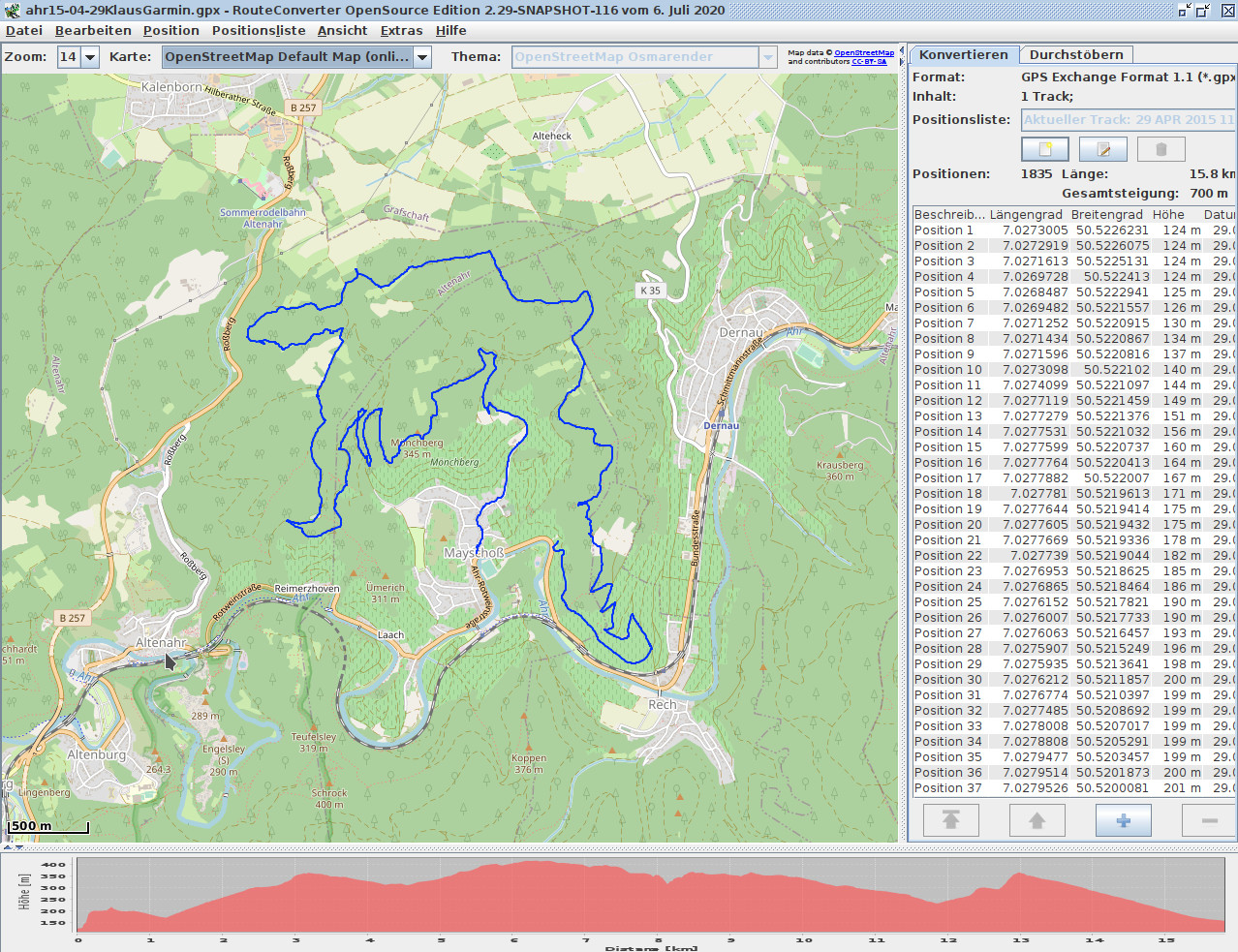Click the RouteConverter app icon in title bar
The height and width of the screenshot is (952, 1238).
(x=12, y=10)
